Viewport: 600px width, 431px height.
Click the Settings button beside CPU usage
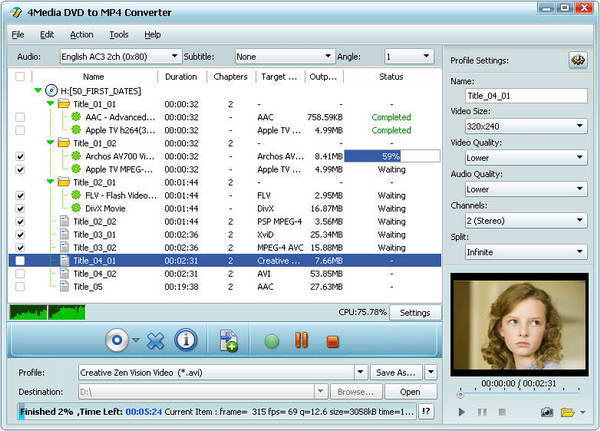[x=415, y=313]
